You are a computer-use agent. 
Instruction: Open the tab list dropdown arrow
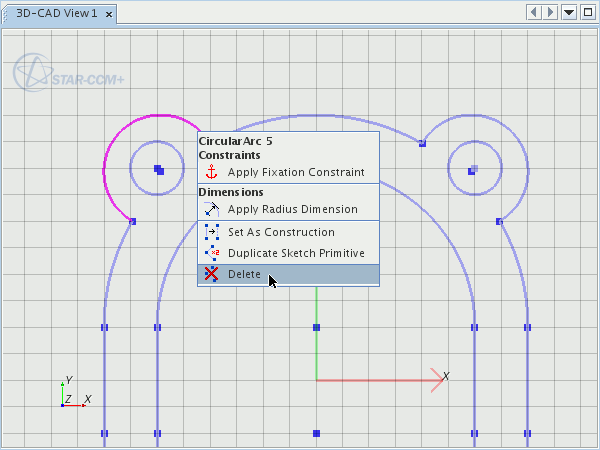(569, 12)
